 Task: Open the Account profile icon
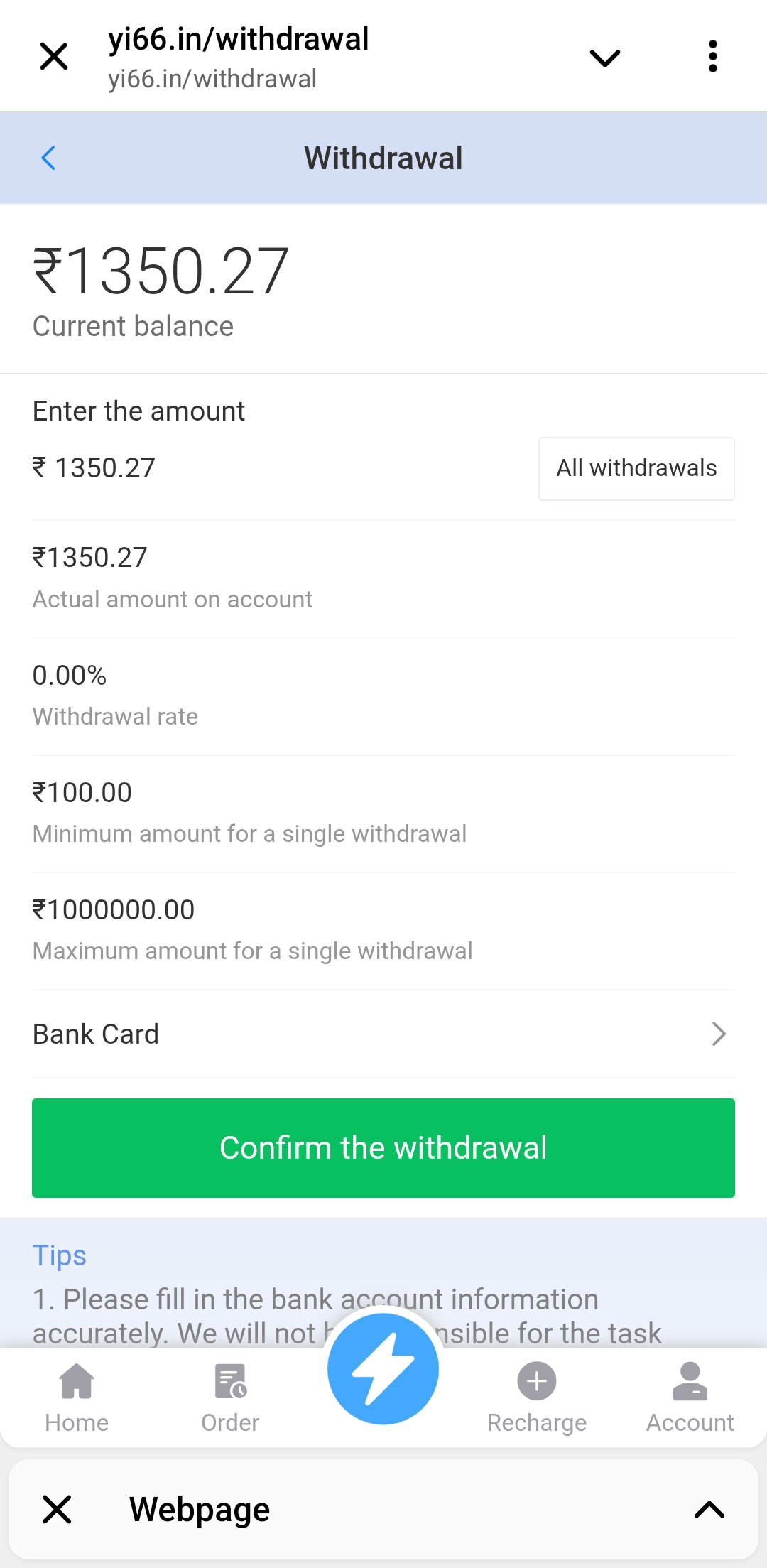point(690,1381)
